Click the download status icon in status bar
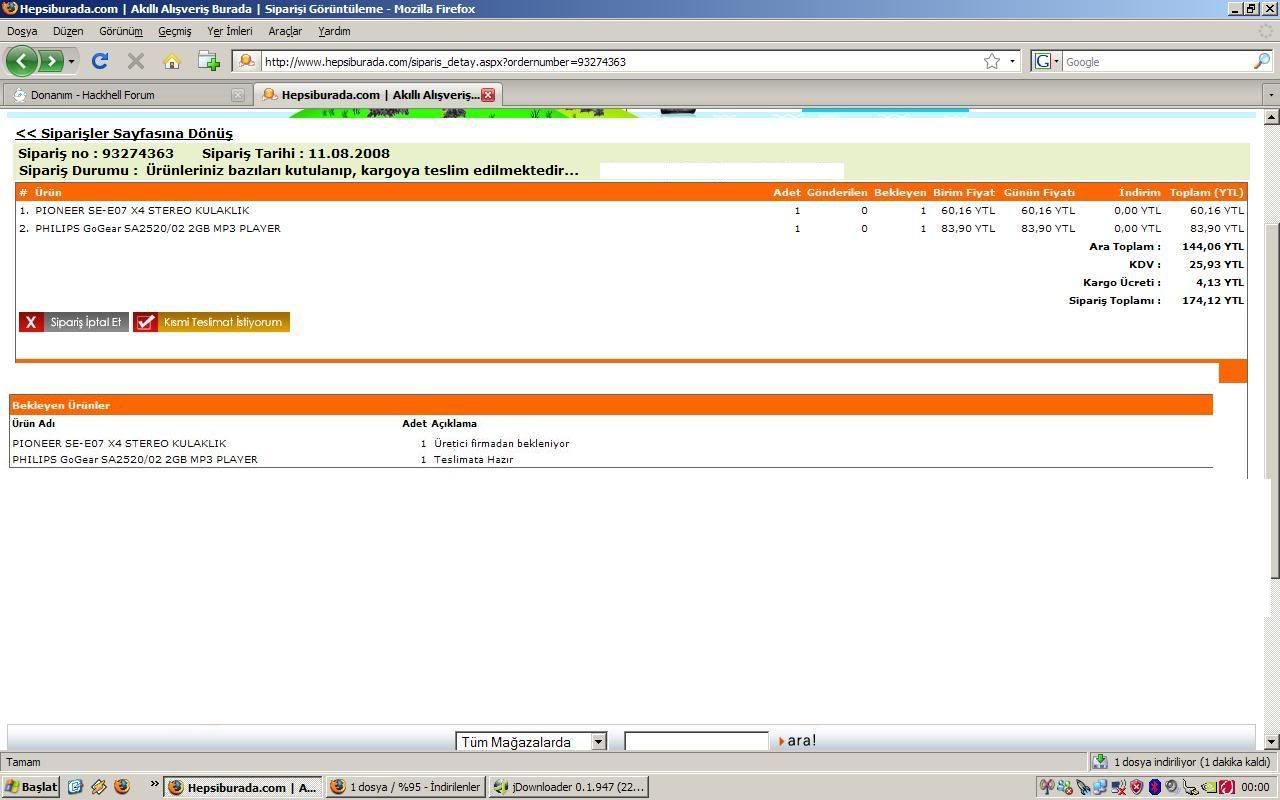The width and height of the screenshot is (1280, 800). click(x=1100, y=762)
